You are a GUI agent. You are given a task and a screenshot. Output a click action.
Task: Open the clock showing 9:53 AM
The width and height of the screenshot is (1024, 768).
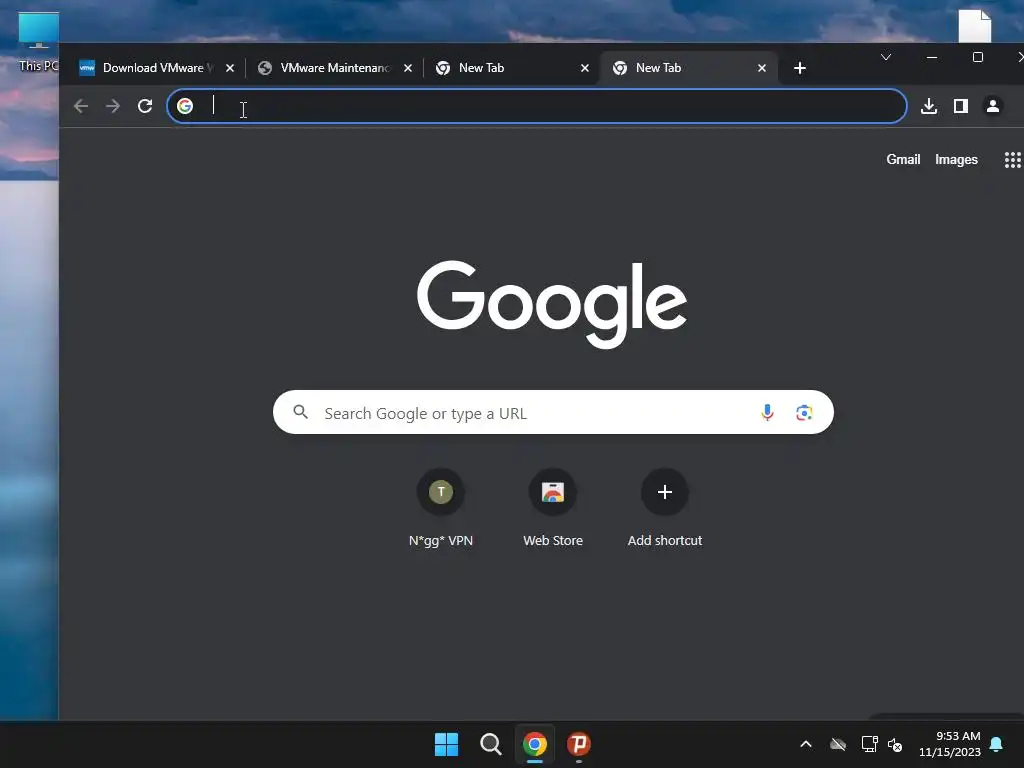click(950, 744)
